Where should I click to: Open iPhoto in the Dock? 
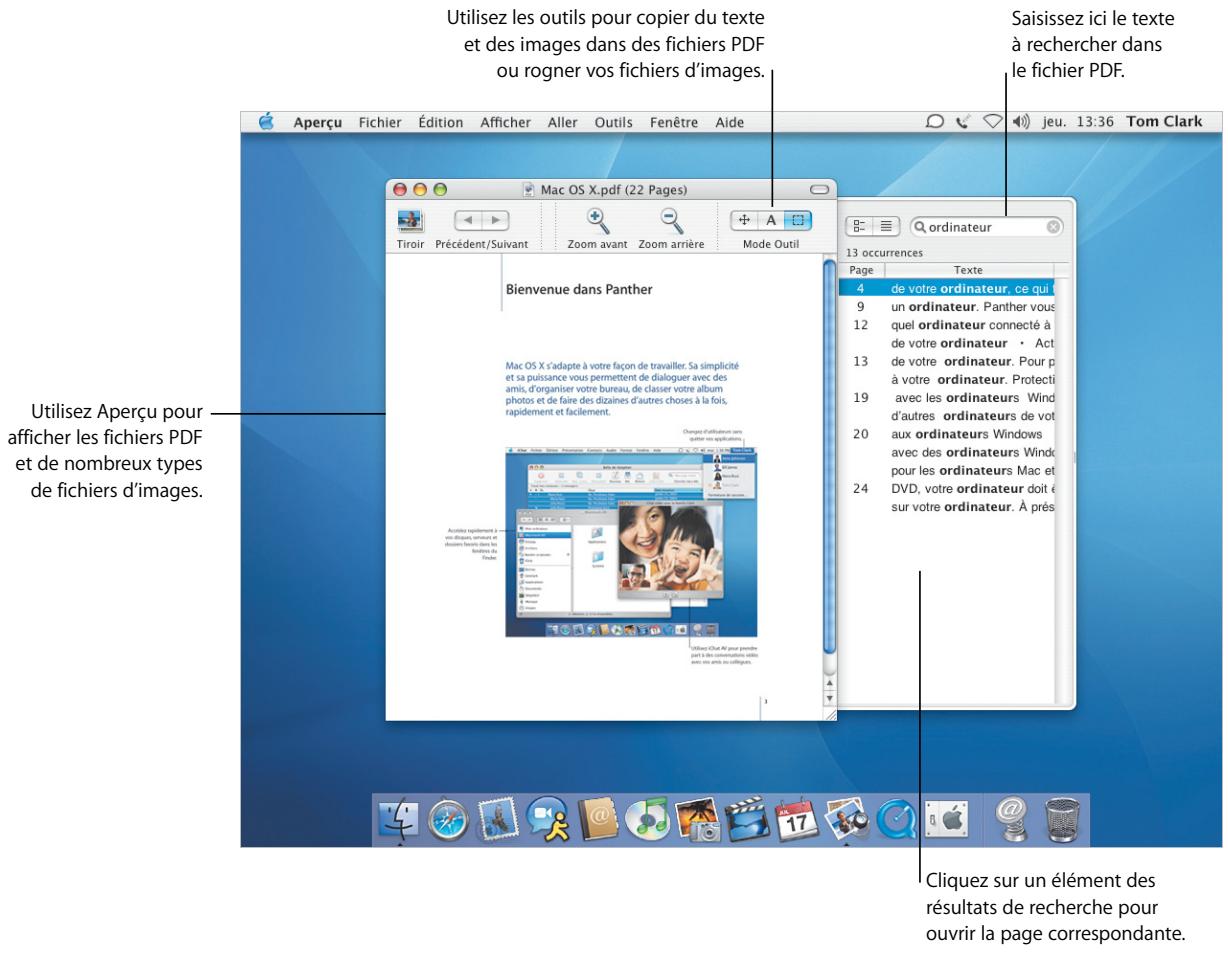point(698,820)
